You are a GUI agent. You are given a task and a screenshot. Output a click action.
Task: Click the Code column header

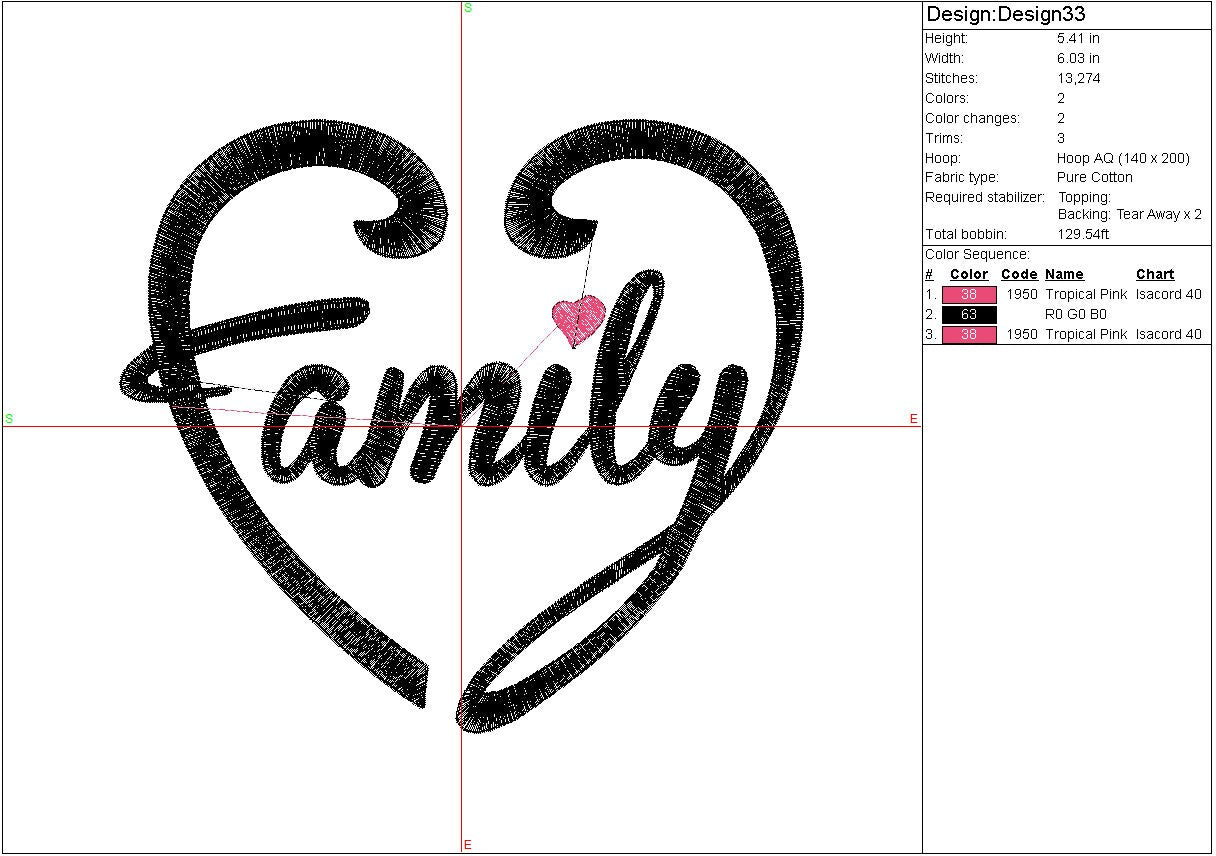pos(1018,275)
